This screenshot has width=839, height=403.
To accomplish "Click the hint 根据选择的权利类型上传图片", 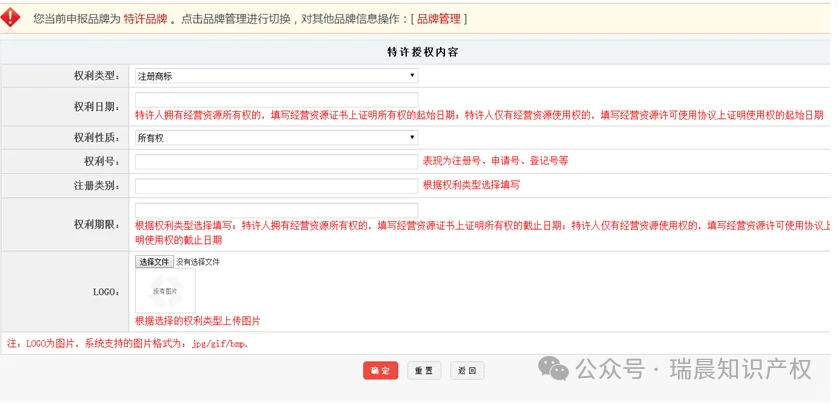I will click(198, 321).
